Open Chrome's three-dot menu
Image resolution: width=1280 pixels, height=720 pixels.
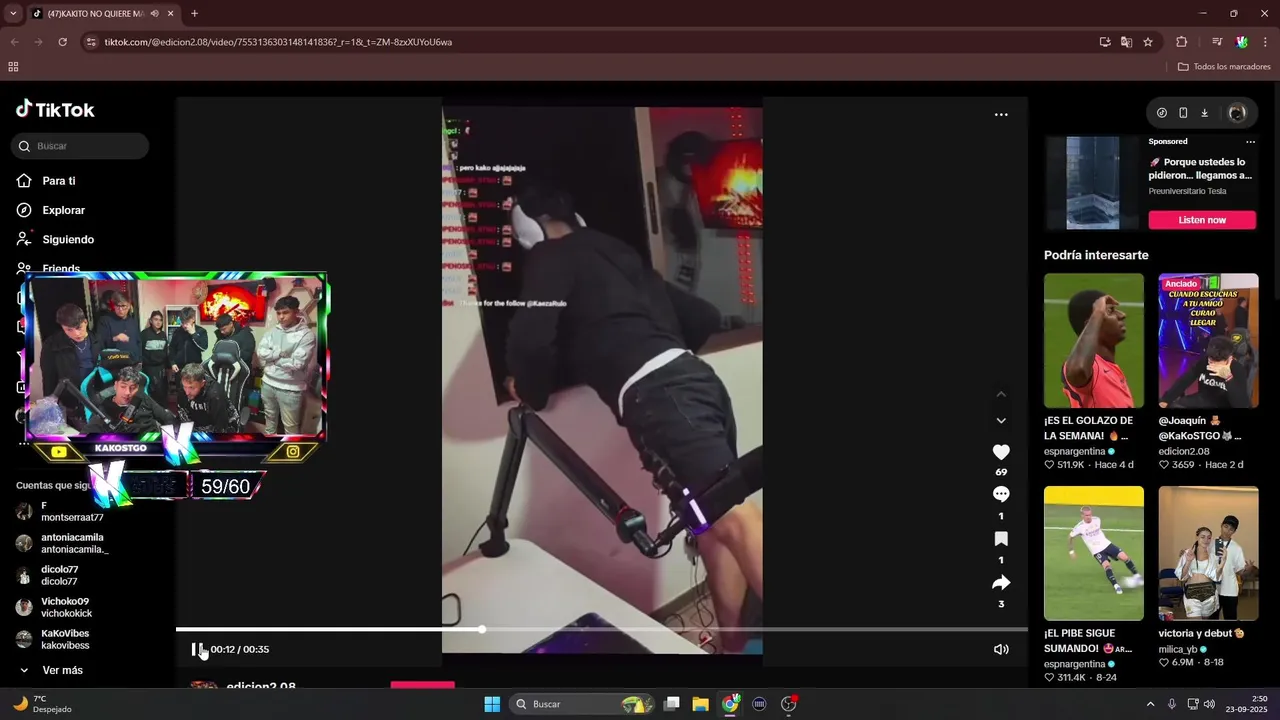(1266, 42)
